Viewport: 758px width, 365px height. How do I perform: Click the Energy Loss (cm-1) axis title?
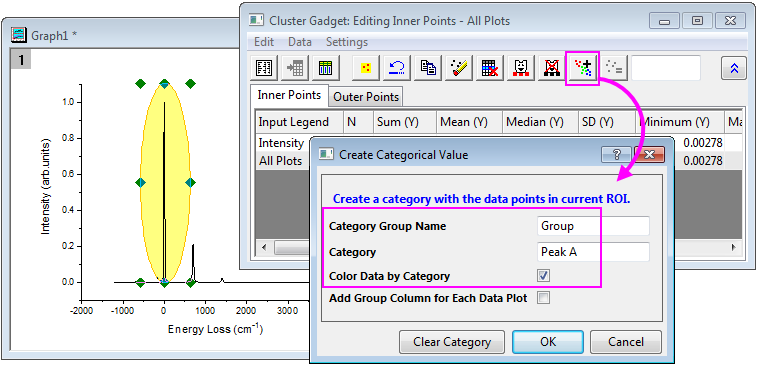click(x=215, y=329)
